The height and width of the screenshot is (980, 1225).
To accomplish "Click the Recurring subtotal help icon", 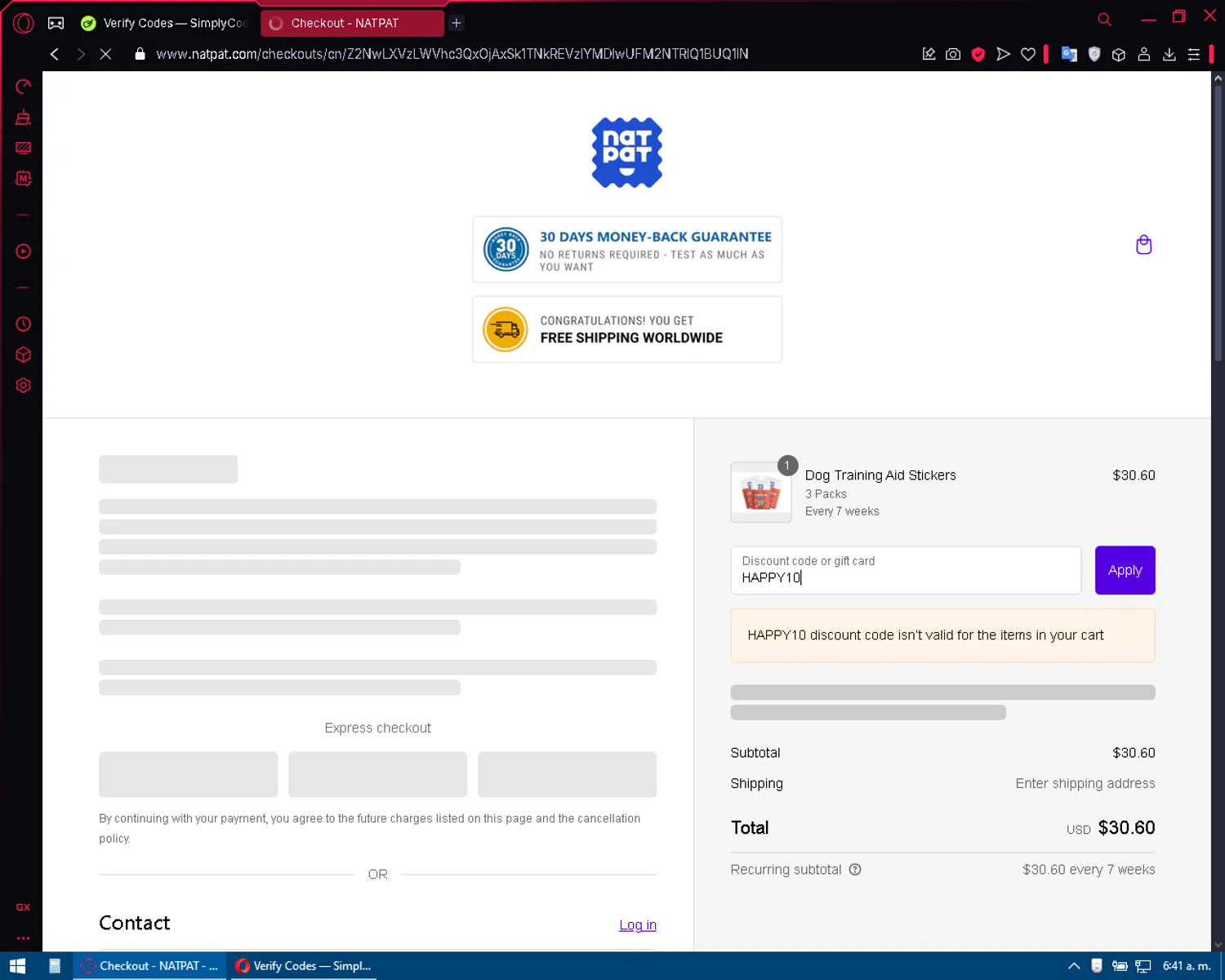I will click(x=855, y=870).
